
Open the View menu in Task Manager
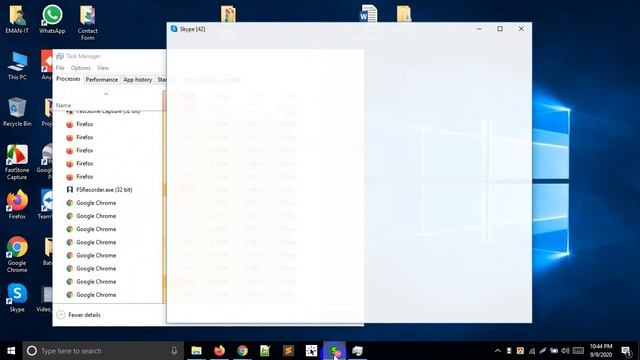[x=103, y=68]
